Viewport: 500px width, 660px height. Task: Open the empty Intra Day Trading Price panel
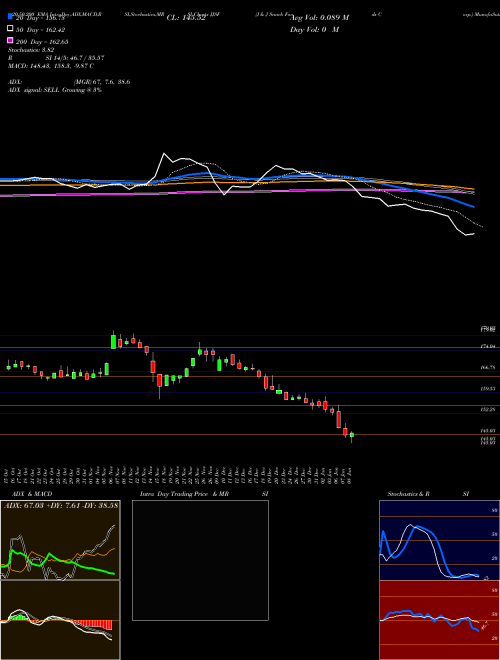click(x=200, y=560)
